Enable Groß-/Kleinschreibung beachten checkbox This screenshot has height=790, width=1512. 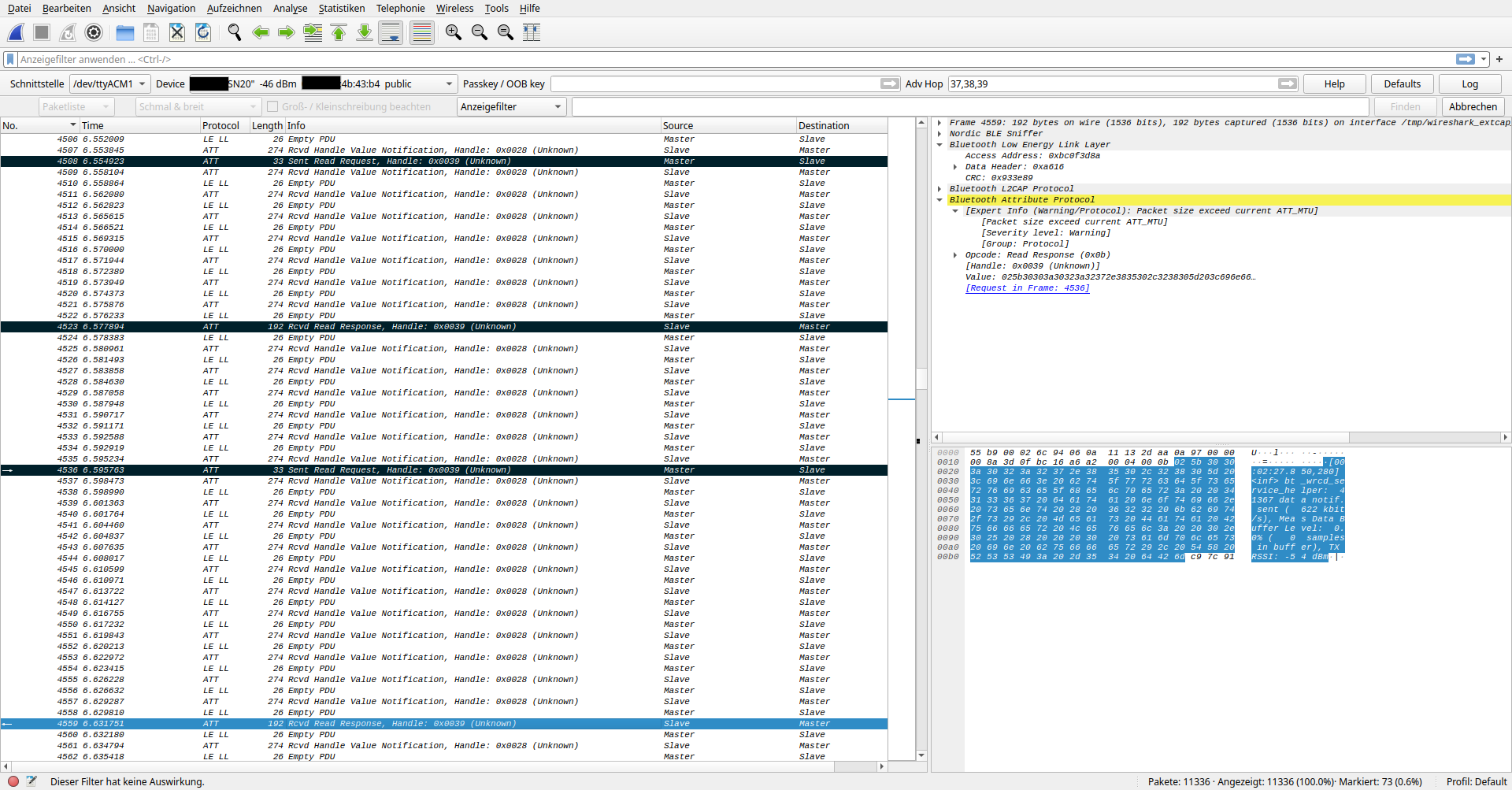[x=272, y=106]
